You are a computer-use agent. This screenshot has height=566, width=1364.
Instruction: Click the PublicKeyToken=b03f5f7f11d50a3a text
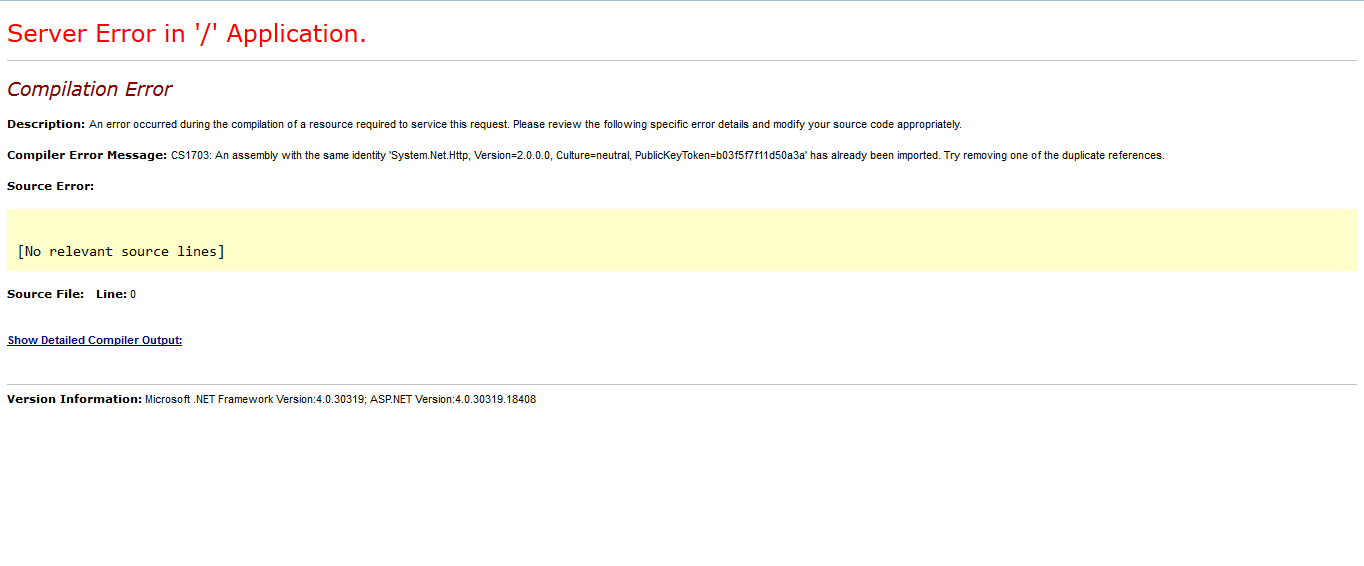click(719, 155)
